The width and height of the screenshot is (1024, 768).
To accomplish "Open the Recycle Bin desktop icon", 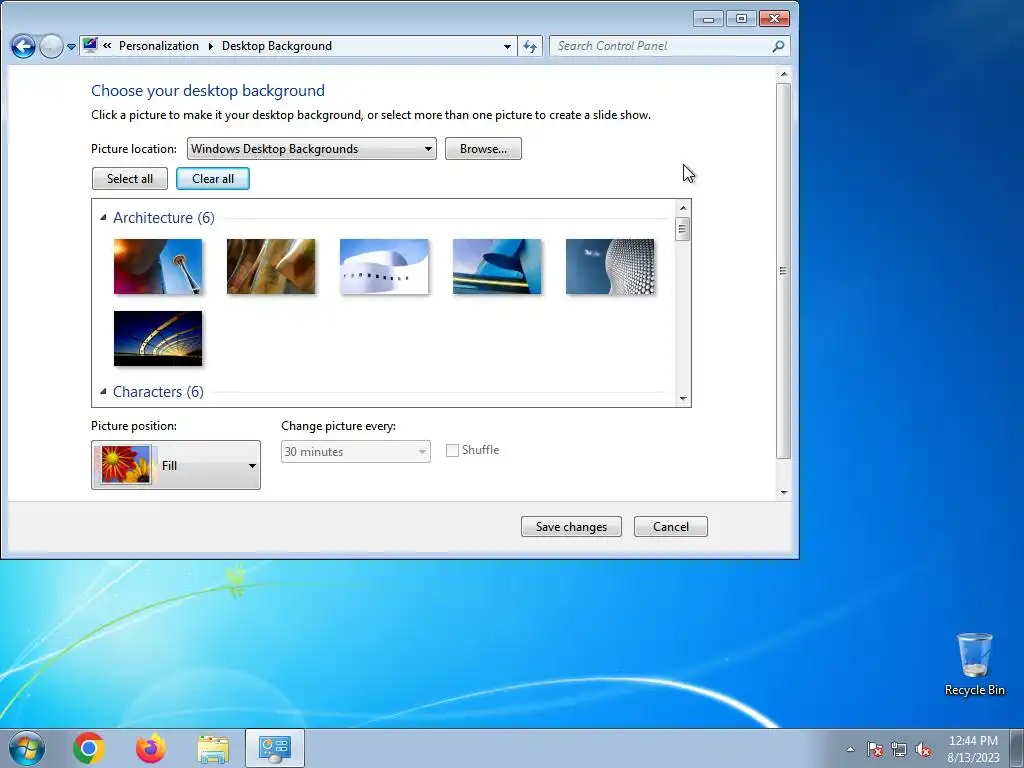I will tap(974, 664).
